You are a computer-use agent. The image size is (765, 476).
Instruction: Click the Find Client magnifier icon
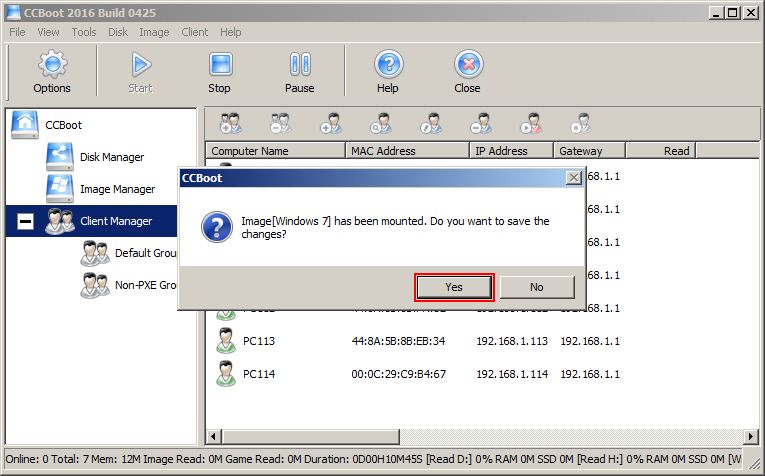click(x=381, y=123)
